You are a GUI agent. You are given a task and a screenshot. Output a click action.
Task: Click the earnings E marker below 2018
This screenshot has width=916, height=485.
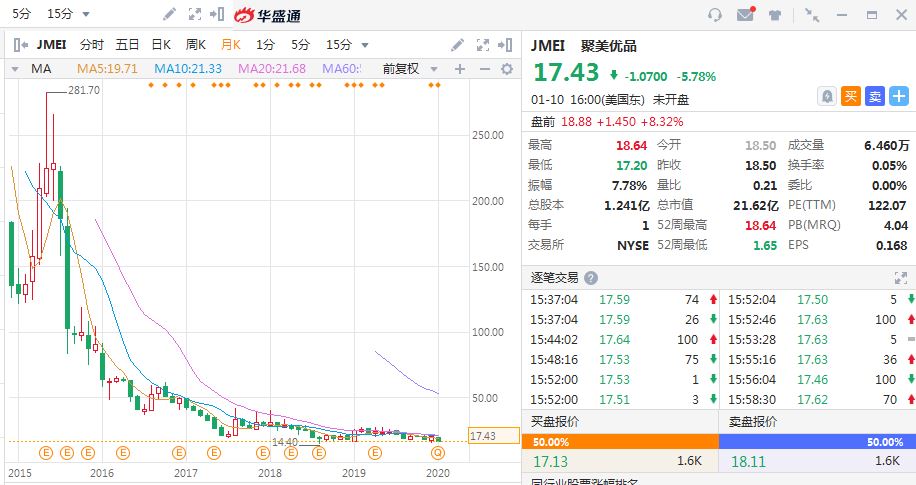click(x=263, y=453)
